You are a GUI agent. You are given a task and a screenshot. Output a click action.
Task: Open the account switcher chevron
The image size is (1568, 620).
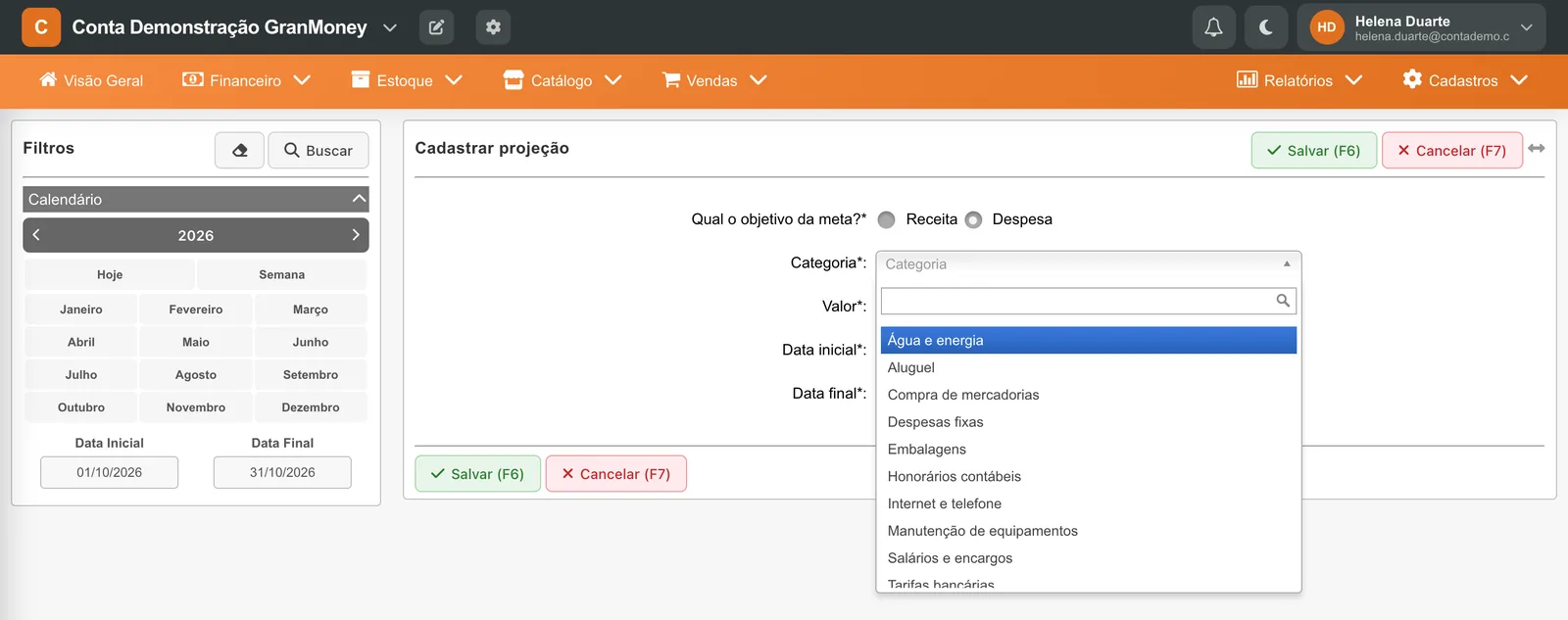tap(390, 27)
